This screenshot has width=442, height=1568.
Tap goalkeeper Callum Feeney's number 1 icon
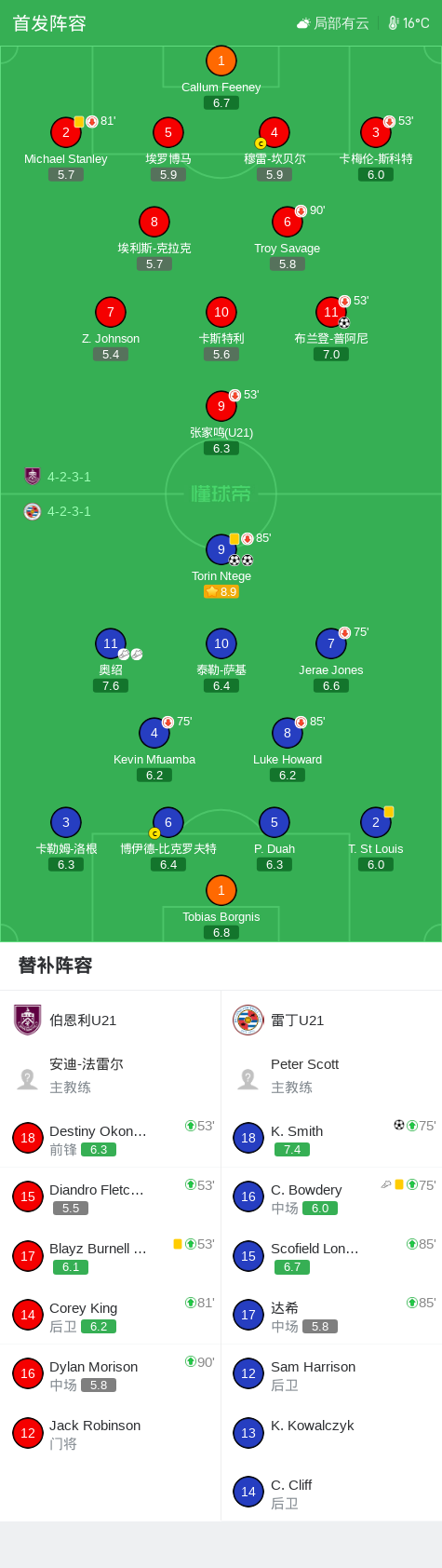pos(221,61)
